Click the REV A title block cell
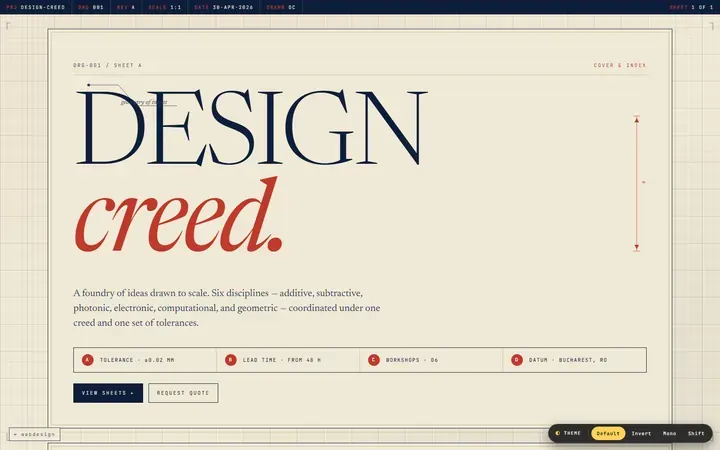720x450 pixels. pos(126,7)
